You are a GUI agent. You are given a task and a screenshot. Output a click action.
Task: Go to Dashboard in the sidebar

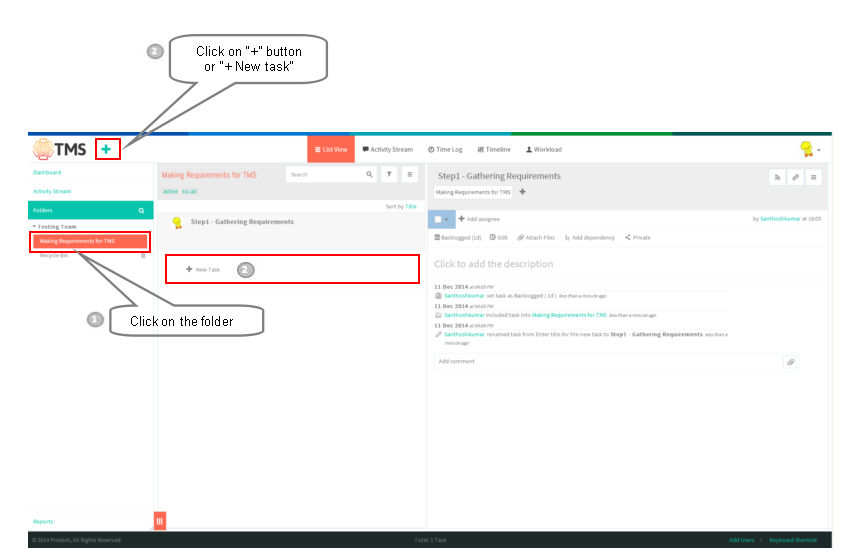click(x=47, y=173)
